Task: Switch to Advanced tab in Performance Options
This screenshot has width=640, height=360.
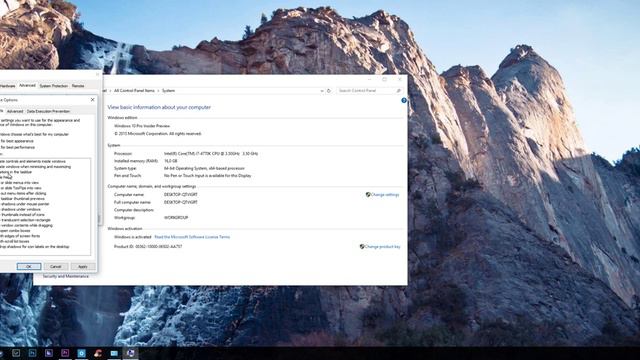Action: click(x=15, y=111)
